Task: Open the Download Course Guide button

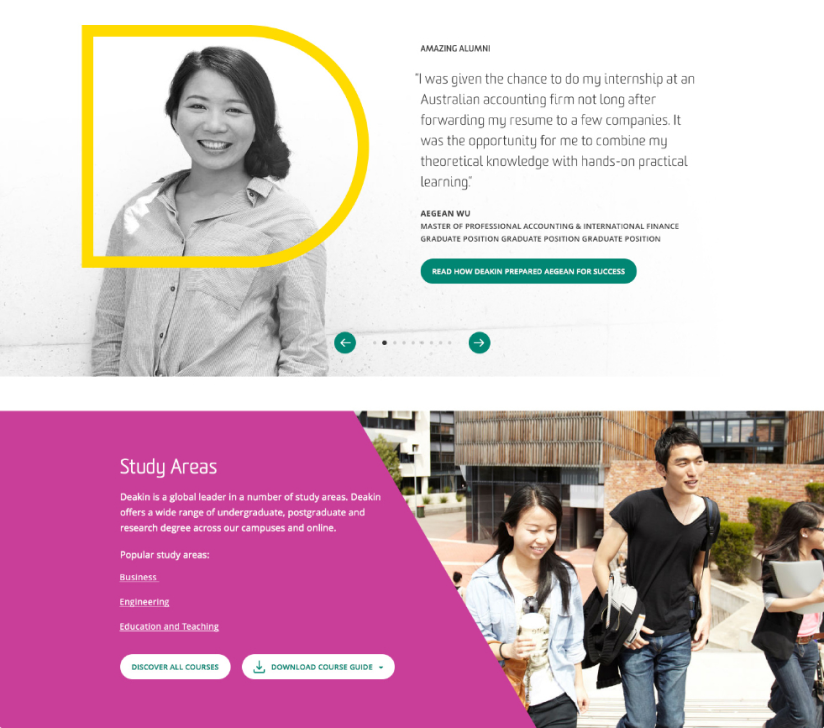Action: pos(318,667)
